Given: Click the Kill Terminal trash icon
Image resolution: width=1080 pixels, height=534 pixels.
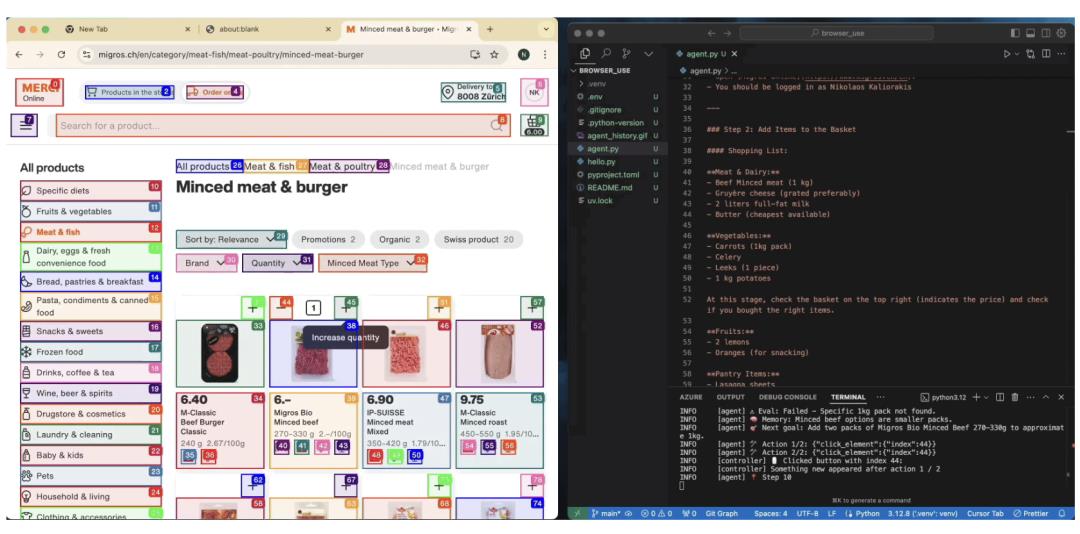Looking at the screenshot, I should (x=1015, y=398).
